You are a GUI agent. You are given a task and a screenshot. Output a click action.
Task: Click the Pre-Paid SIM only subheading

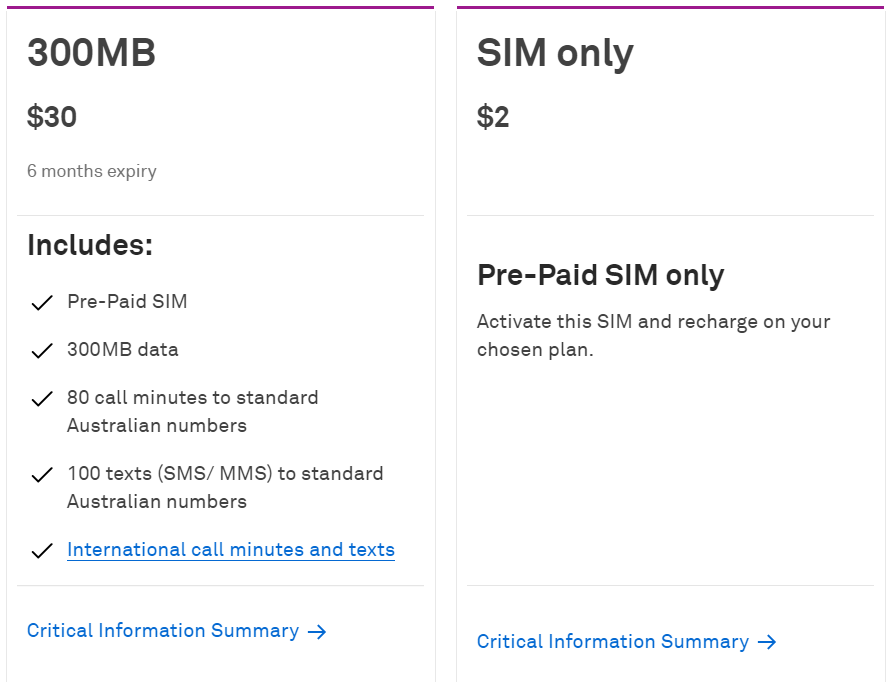point(600,275)
